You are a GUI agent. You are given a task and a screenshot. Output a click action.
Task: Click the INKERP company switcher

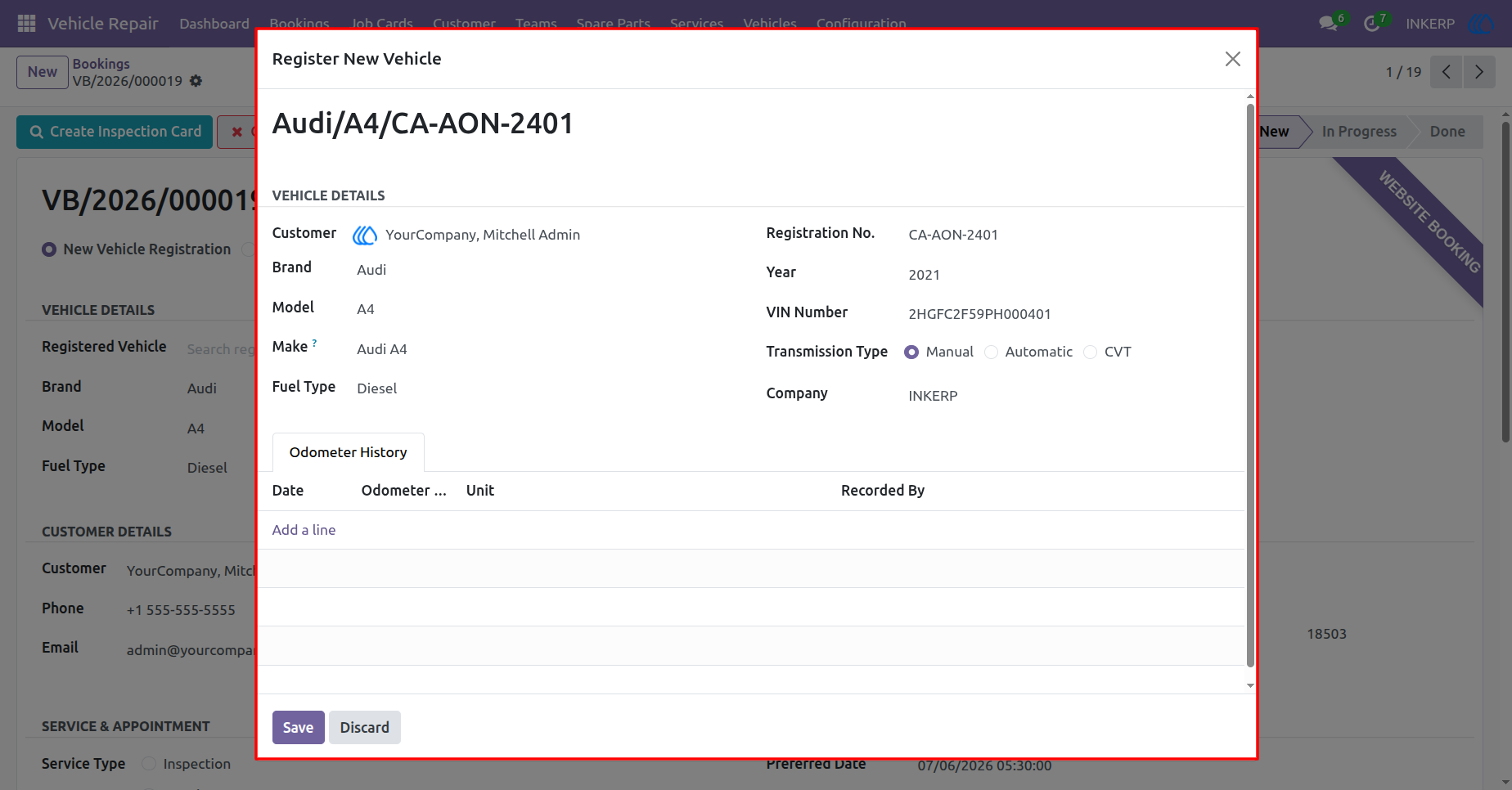tap(1430, 24)
